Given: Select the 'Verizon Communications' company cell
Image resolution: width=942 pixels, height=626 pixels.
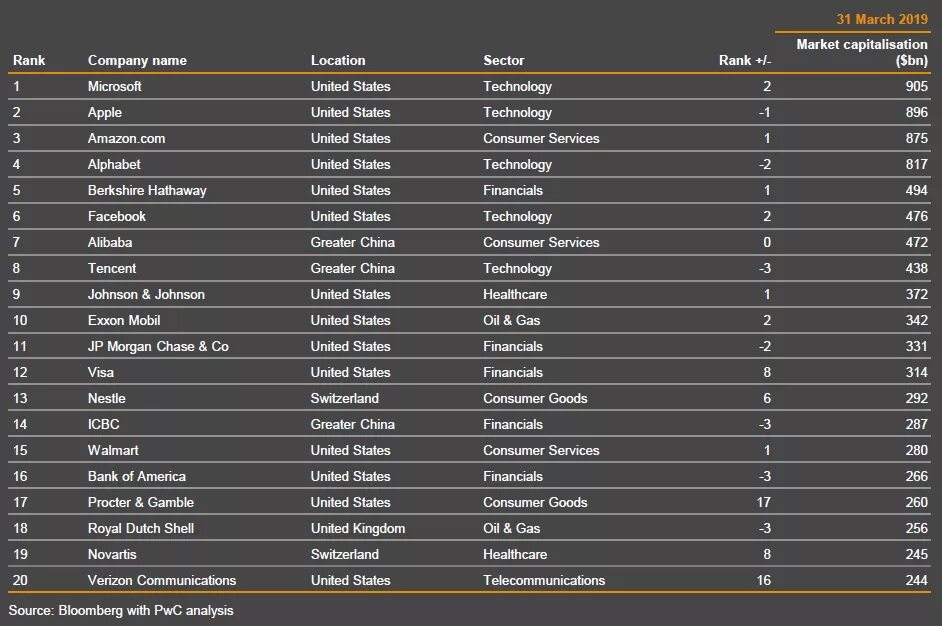Looking at the screenshot, I should coord(162,580).
